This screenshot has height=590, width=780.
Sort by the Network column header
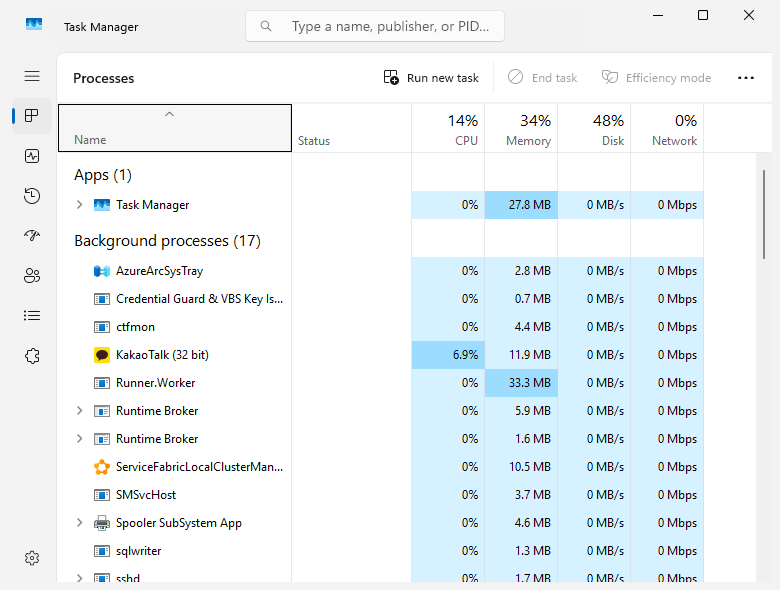667,128
